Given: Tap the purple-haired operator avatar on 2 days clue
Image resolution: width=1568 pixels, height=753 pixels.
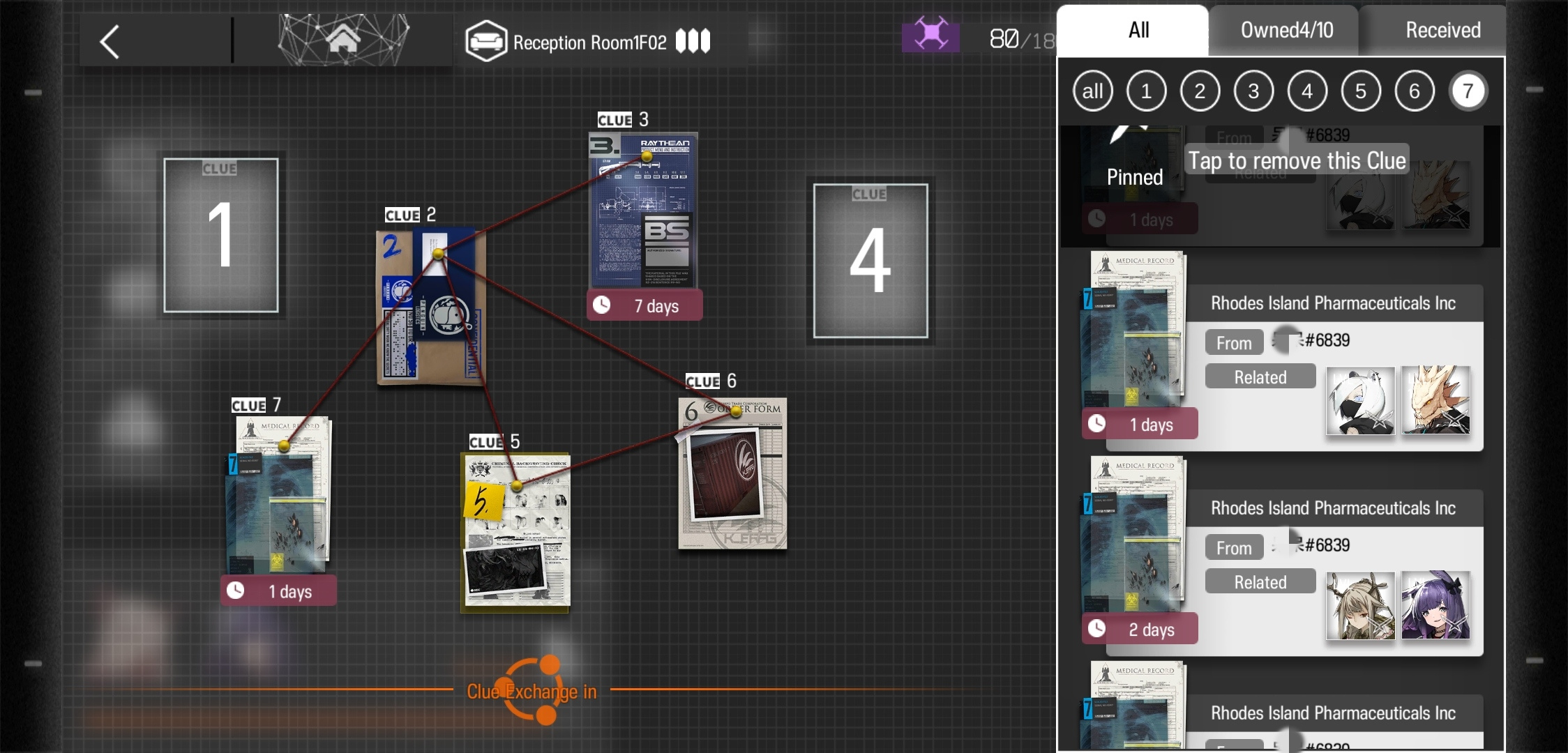Looking at the screenshot, I should click(1436, 606).
